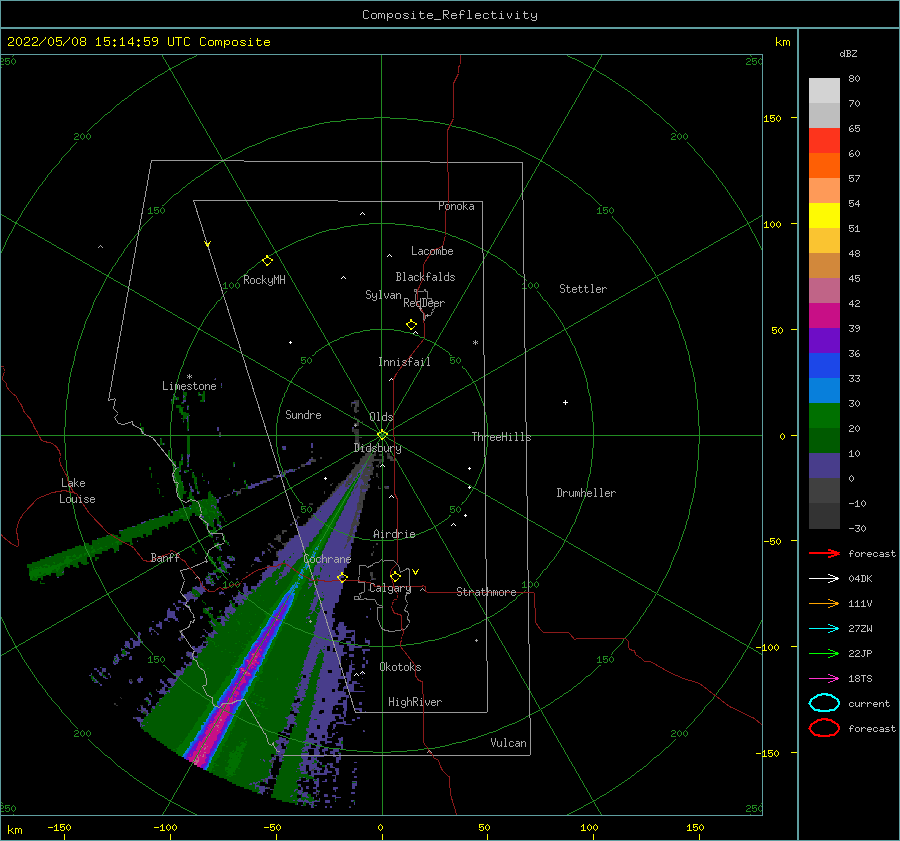This screenshot has width=900, height=841.
Task: Click the yellow diamond marker near RedDeer
Action: (411, 325)
